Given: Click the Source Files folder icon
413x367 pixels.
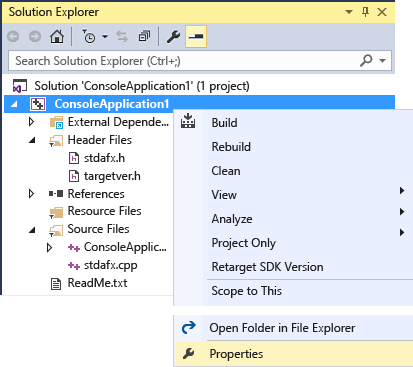Looking at the screenshot, I should (x=56, y=230).
